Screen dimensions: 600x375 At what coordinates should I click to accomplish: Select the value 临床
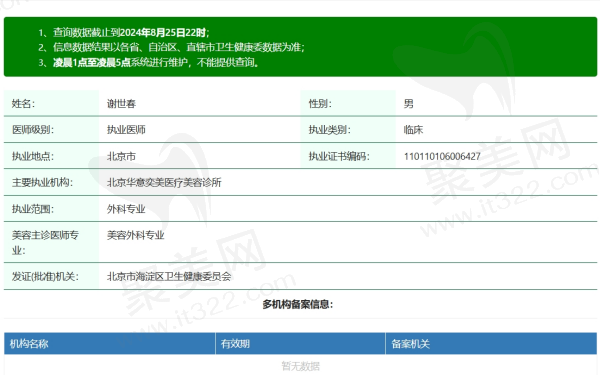pos(413,130)
